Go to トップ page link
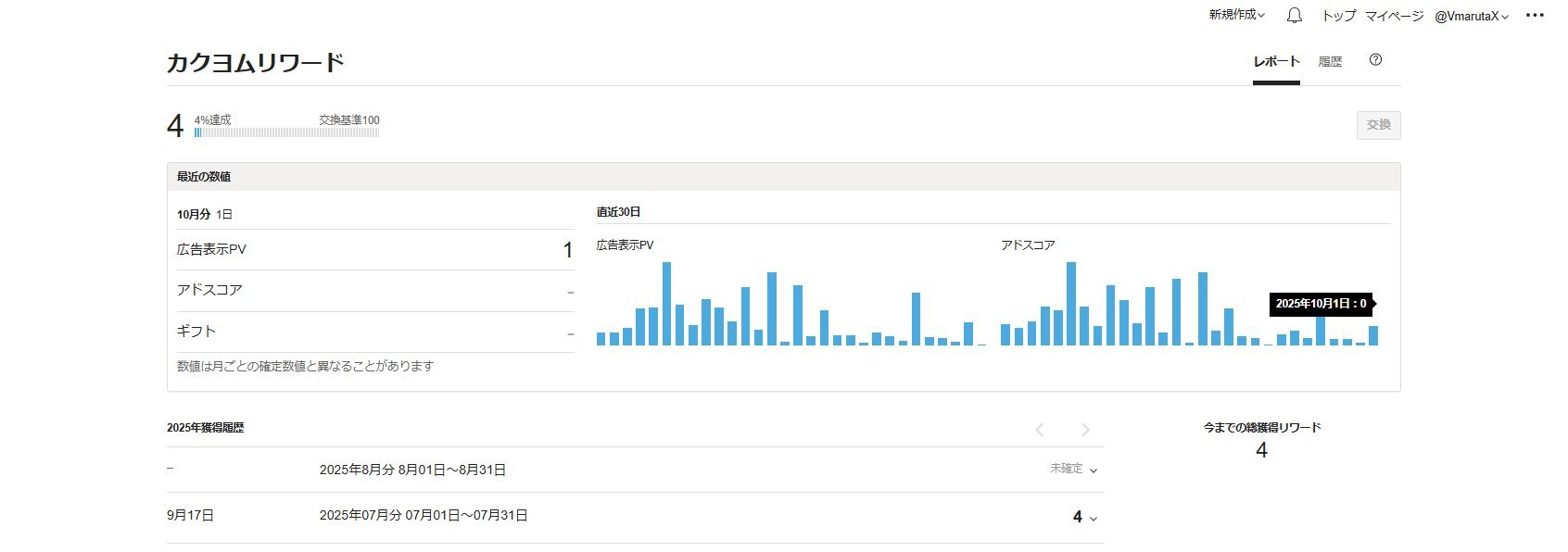 [1338, 16]
